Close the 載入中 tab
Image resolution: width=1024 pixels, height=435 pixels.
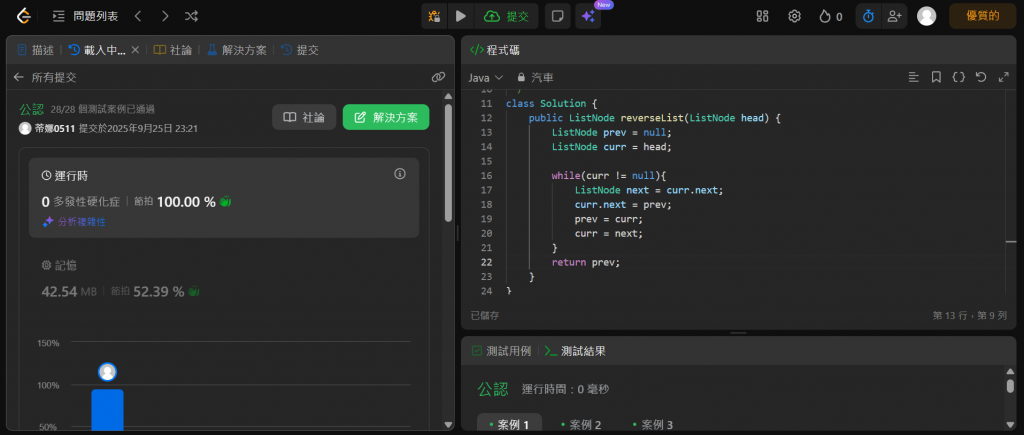[135, 50]
